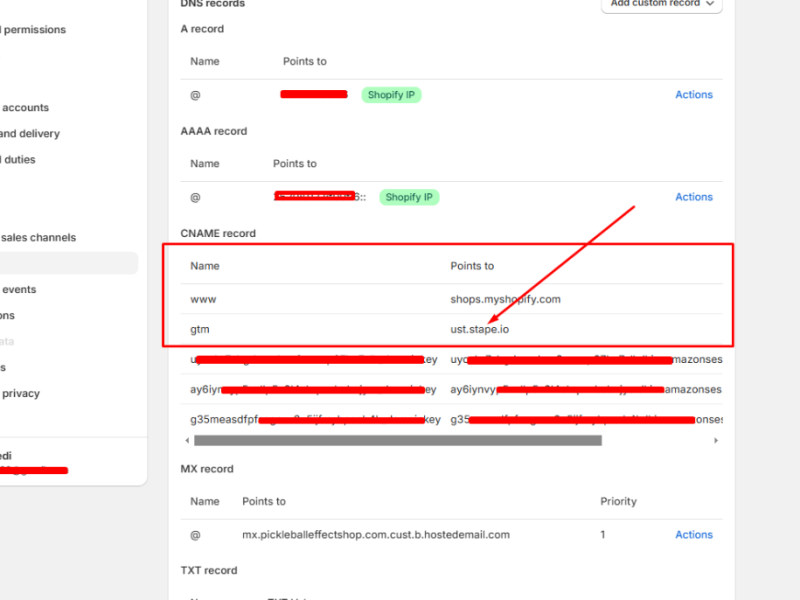Click the Name header in CNAME table

pos(205,266)
